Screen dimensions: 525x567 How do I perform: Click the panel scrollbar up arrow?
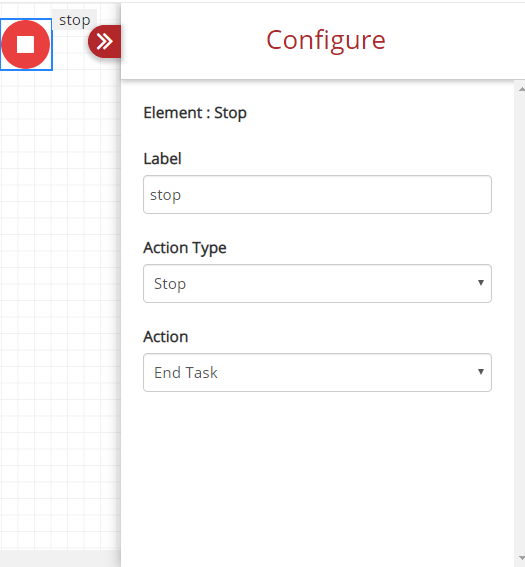tap(521, 89)
